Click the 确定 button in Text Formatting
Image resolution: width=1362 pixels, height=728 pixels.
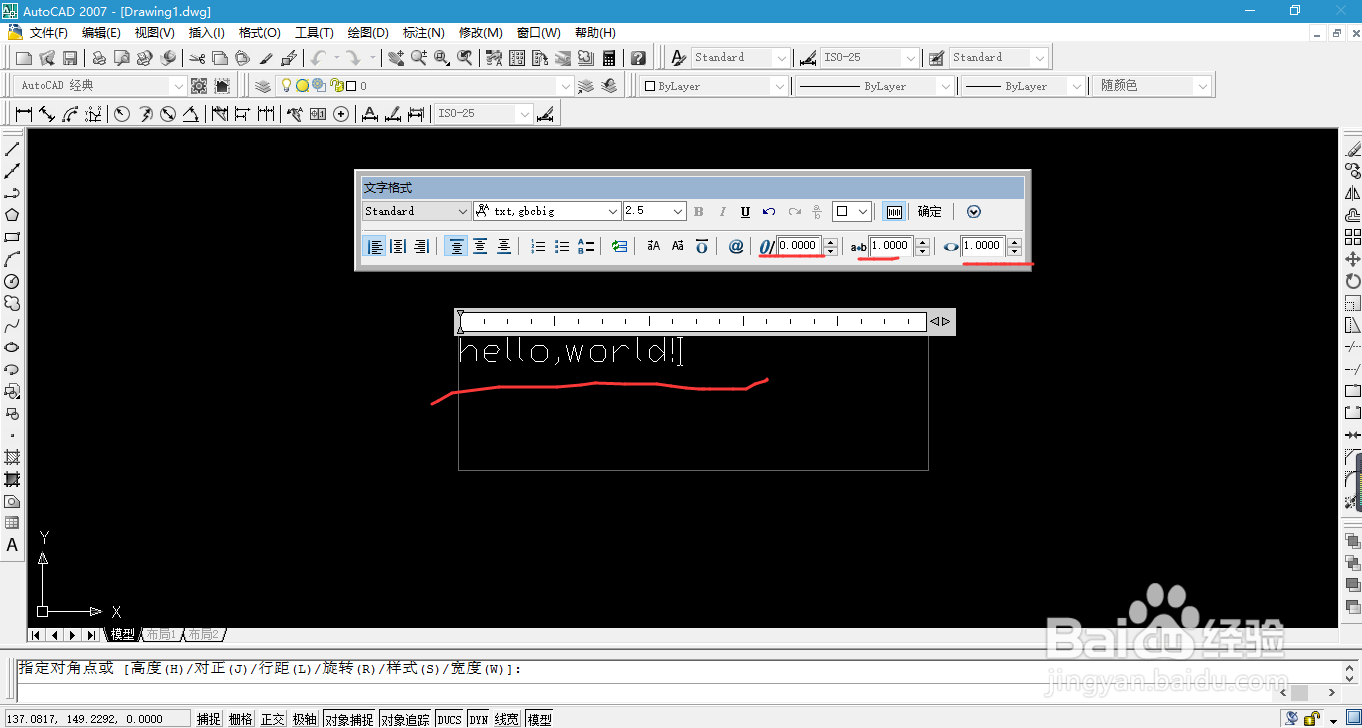[930, 212]
